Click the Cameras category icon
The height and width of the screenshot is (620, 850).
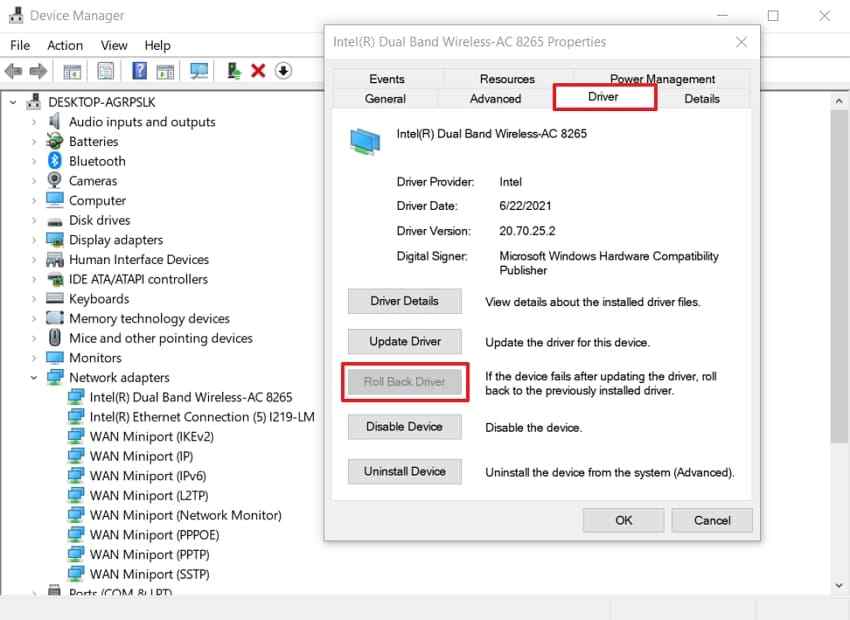click(x=54, y=180)
